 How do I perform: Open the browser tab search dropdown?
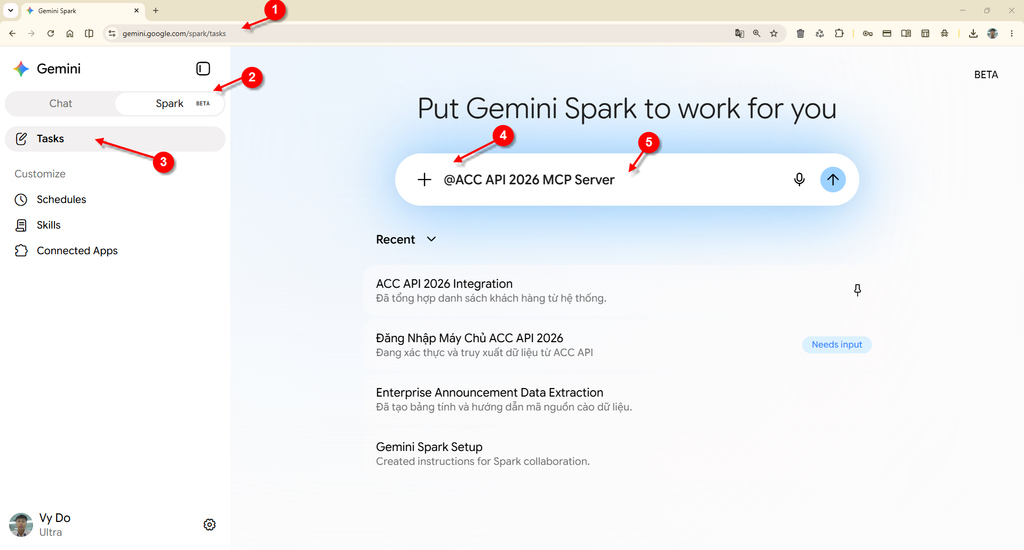coord(10,10)
